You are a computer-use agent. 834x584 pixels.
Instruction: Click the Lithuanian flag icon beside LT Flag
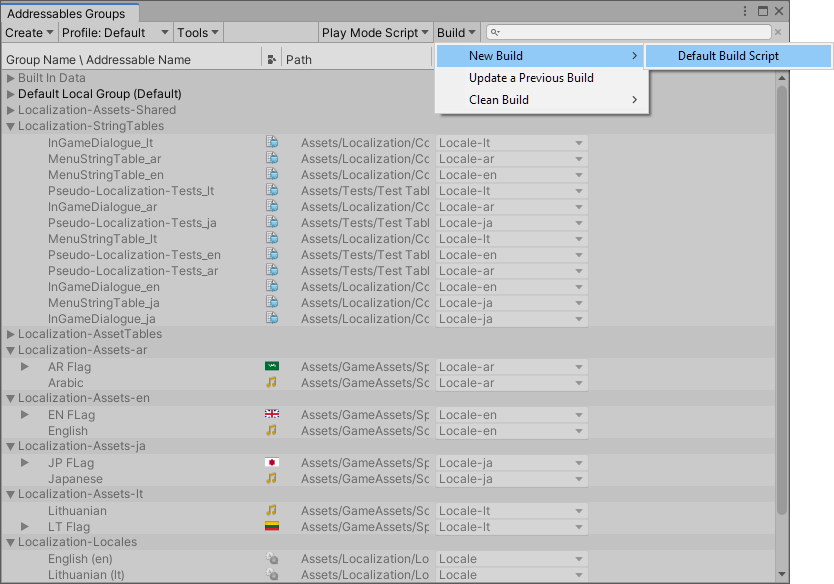click(x=270, y=526)
